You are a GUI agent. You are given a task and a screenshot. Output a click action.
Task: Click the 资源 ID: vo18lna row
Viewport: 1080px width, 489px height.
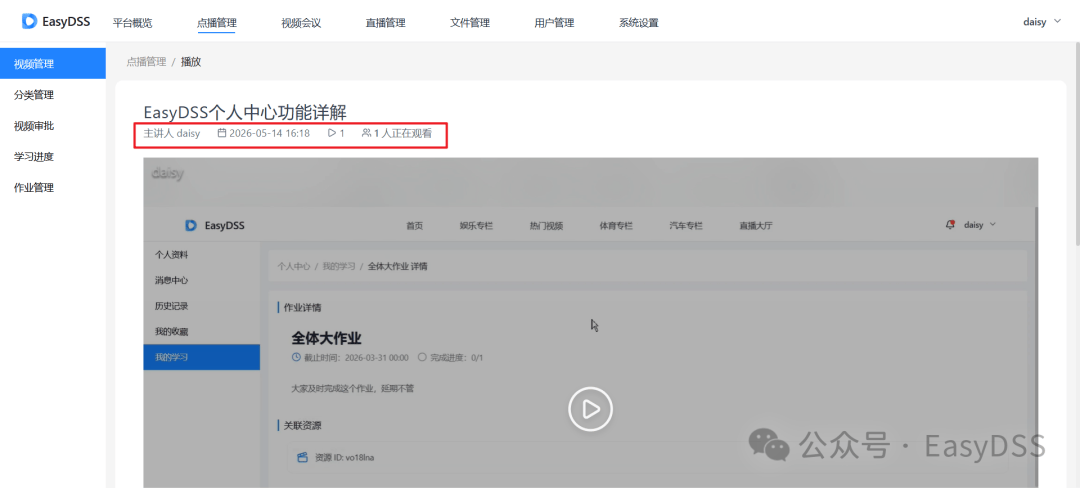point(647,457)
